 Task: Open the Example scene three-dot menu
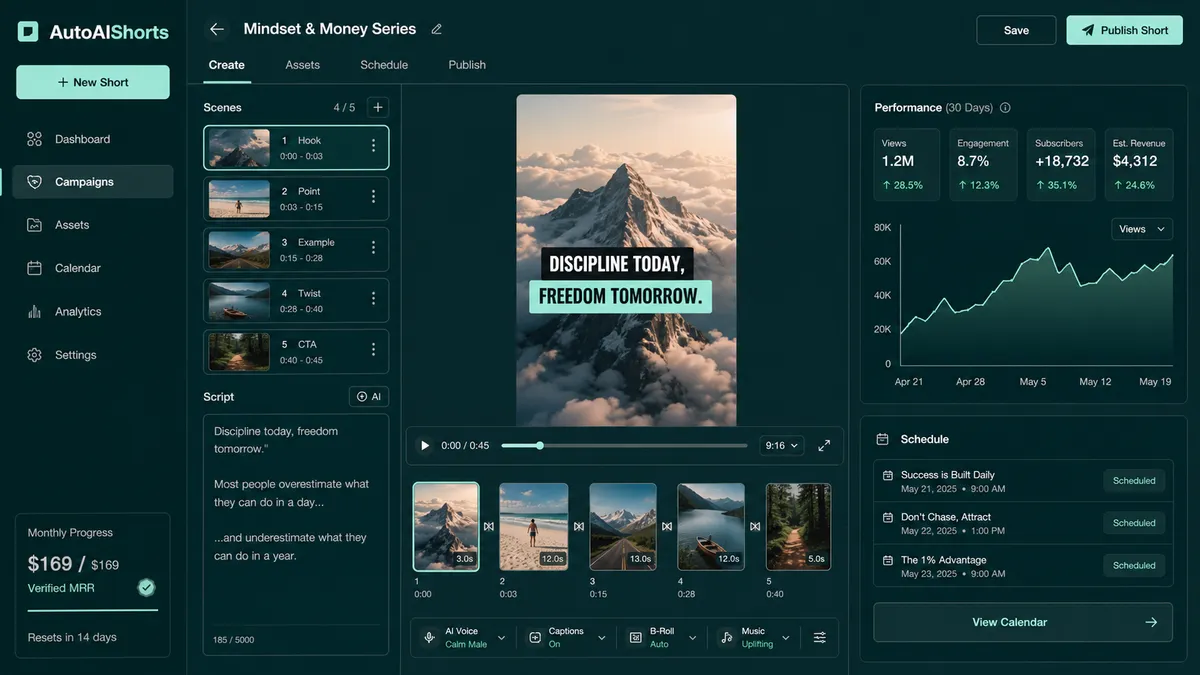click(x=374, y=248)
